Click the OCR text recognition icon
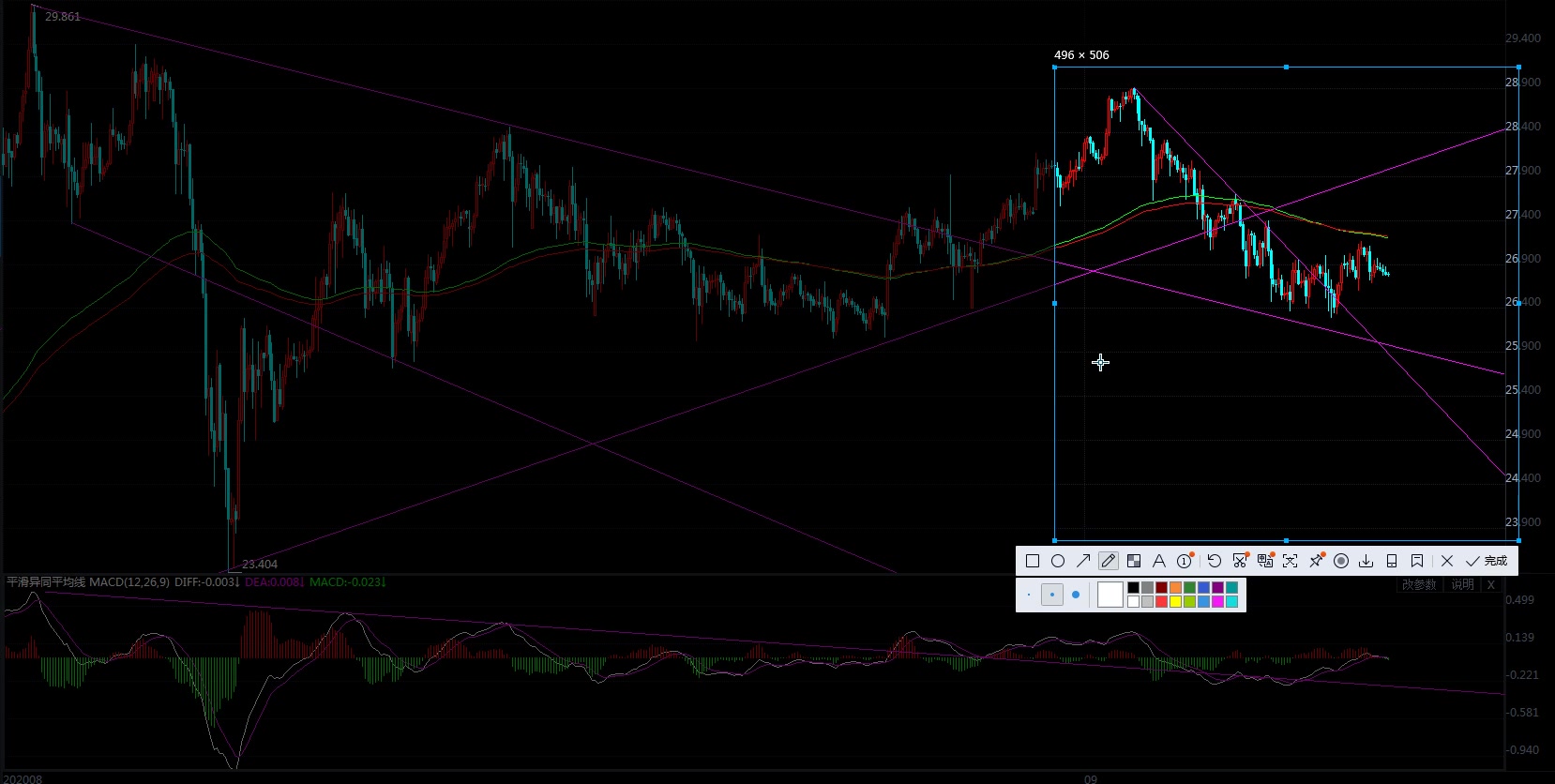The image size is (1555, 784). tap(1291, 561)
